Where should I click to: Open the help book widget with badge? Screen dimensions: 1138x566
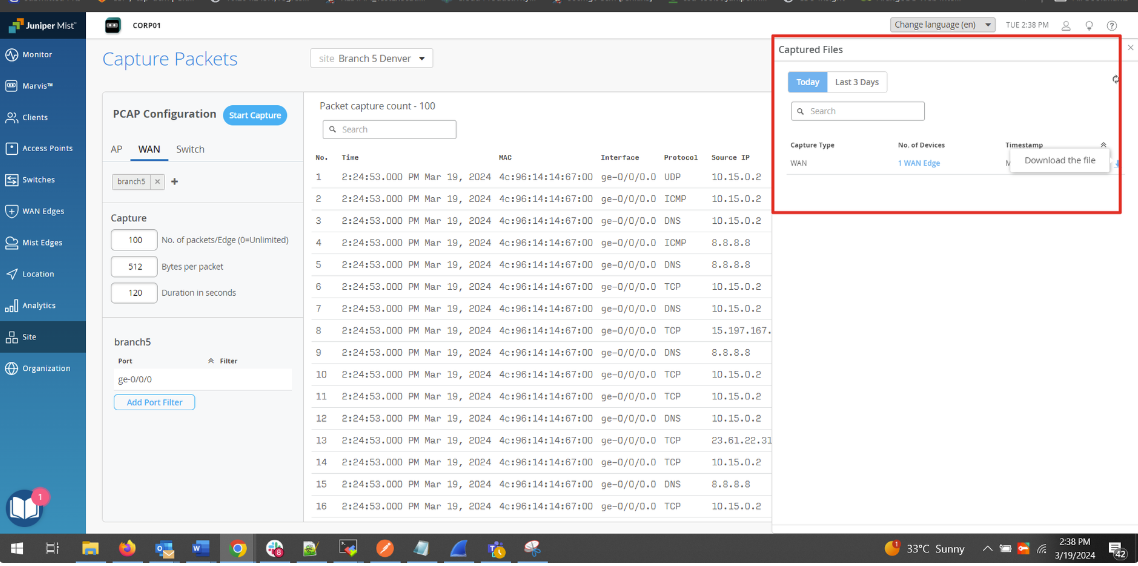(x=25, y=508)
